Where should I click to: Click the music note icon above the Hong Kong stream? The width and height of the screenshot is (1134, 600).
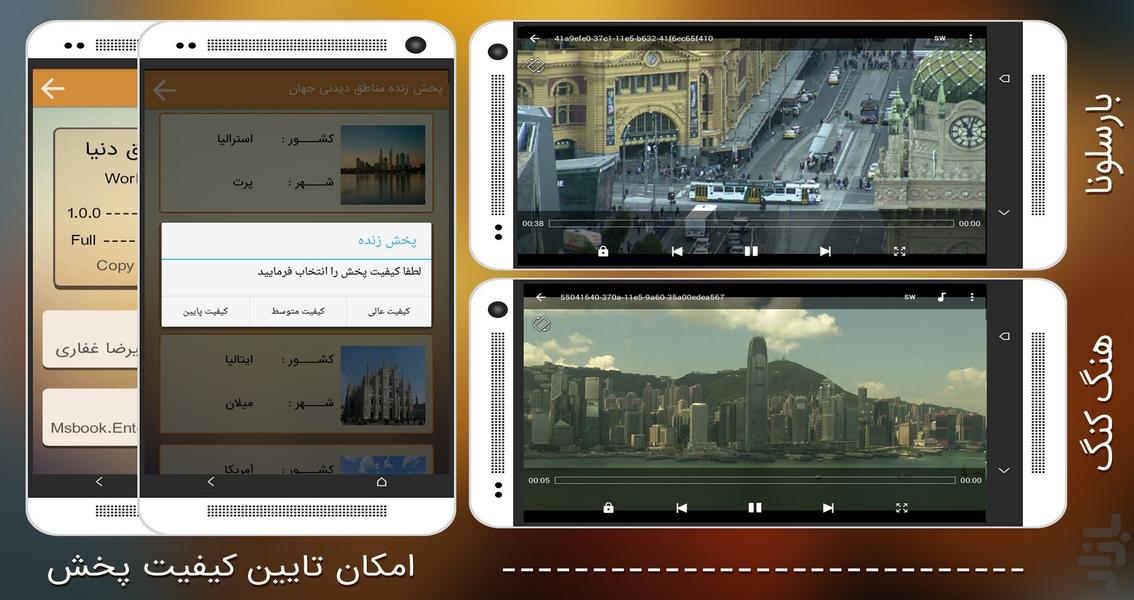[x=941, y=296]
